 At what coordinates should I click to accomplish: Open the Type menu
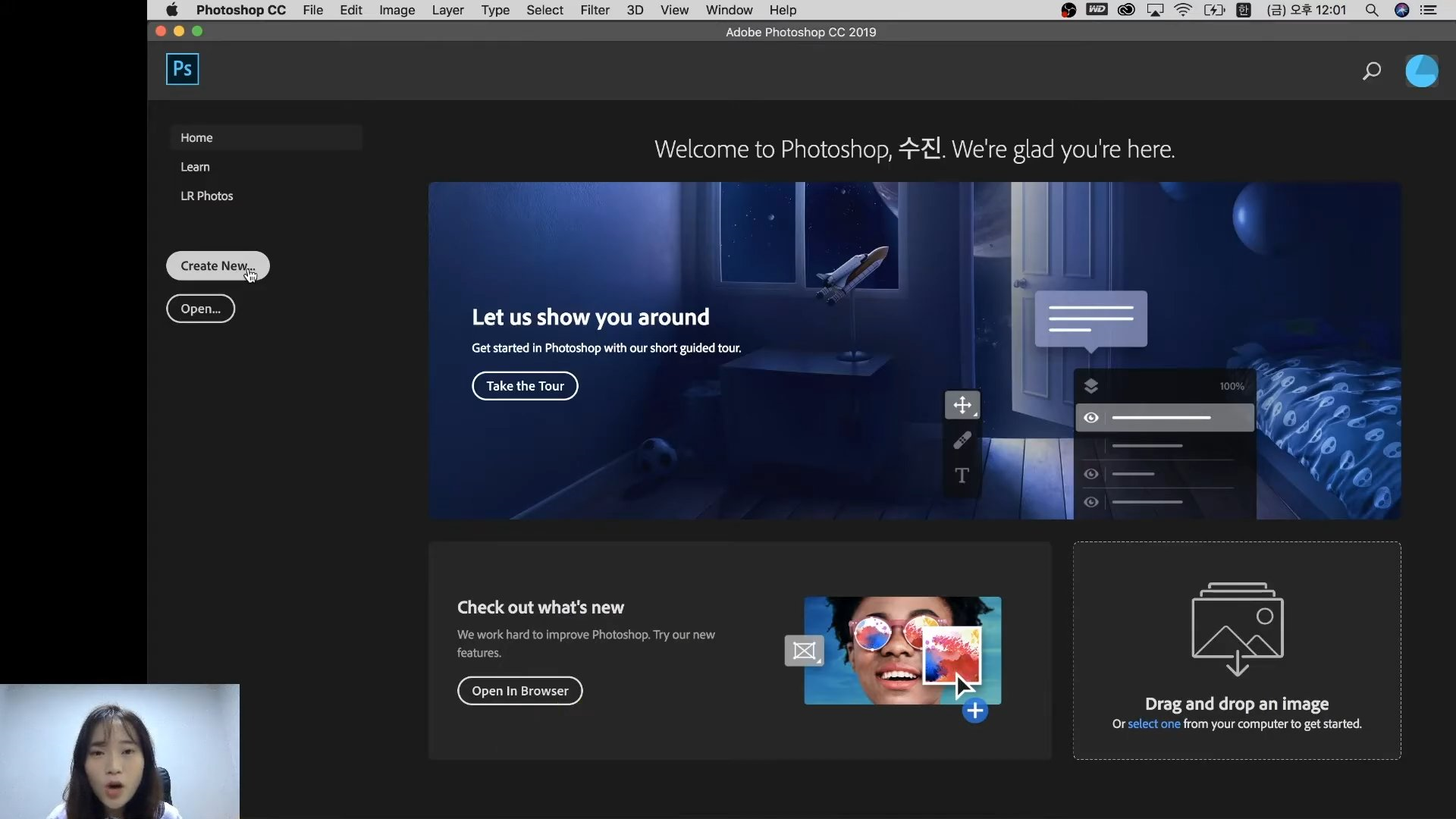pos(495,10)
